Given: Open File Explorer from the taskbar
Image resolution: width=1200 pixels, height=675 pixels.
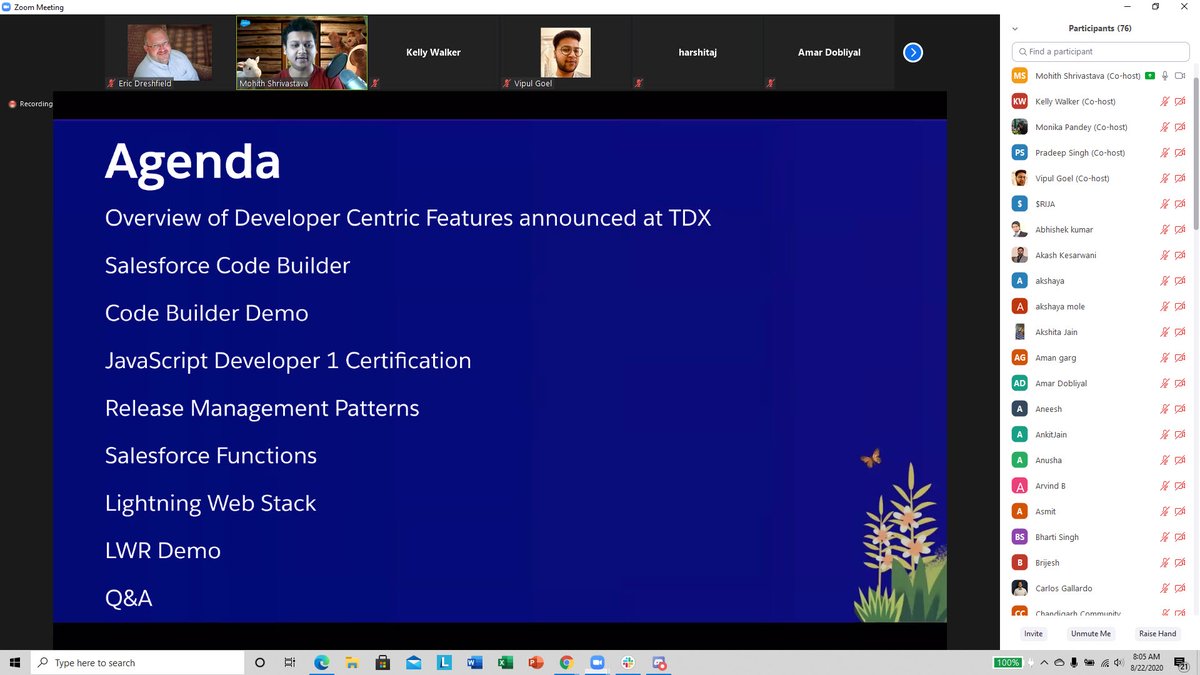Looking at the screenshot, I should point(352,662).
